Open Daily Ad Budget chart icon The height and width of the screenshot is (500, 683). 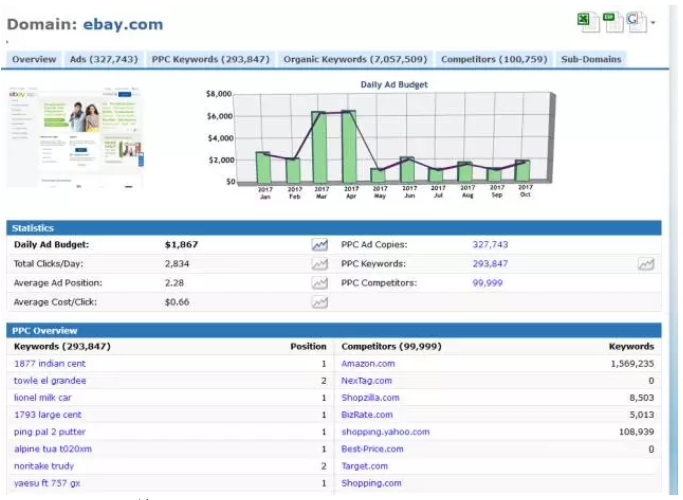click(x=320, y=244)
